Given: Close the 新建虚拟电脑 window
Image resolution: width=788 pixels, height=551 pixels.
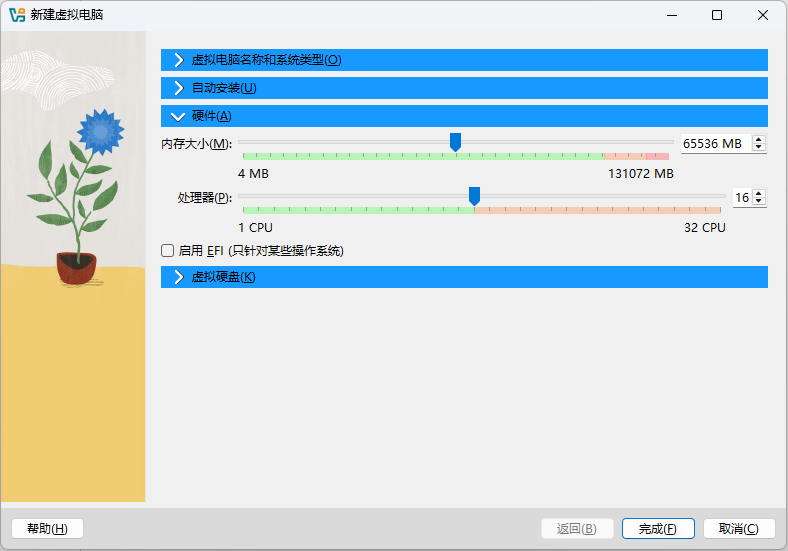Looking at the screenshot, I should tap(763, 15).
